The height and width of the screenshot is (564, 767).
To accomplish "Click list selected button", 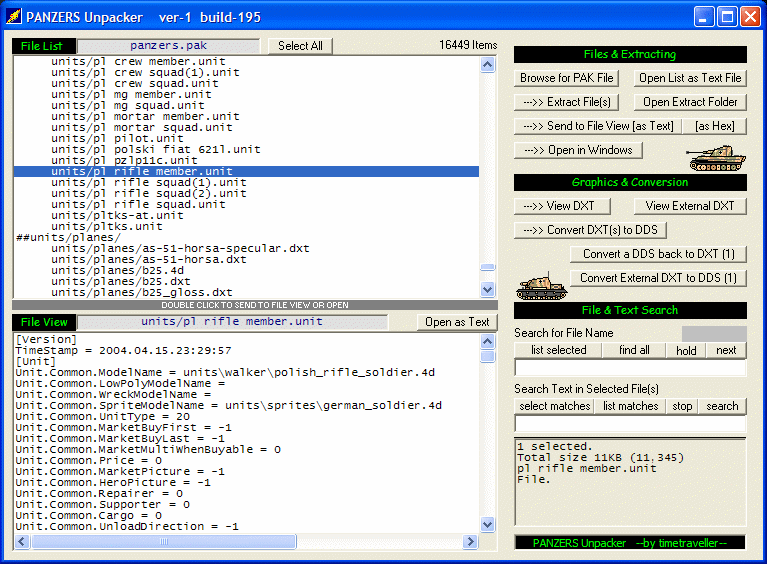I will coord(559,350).
